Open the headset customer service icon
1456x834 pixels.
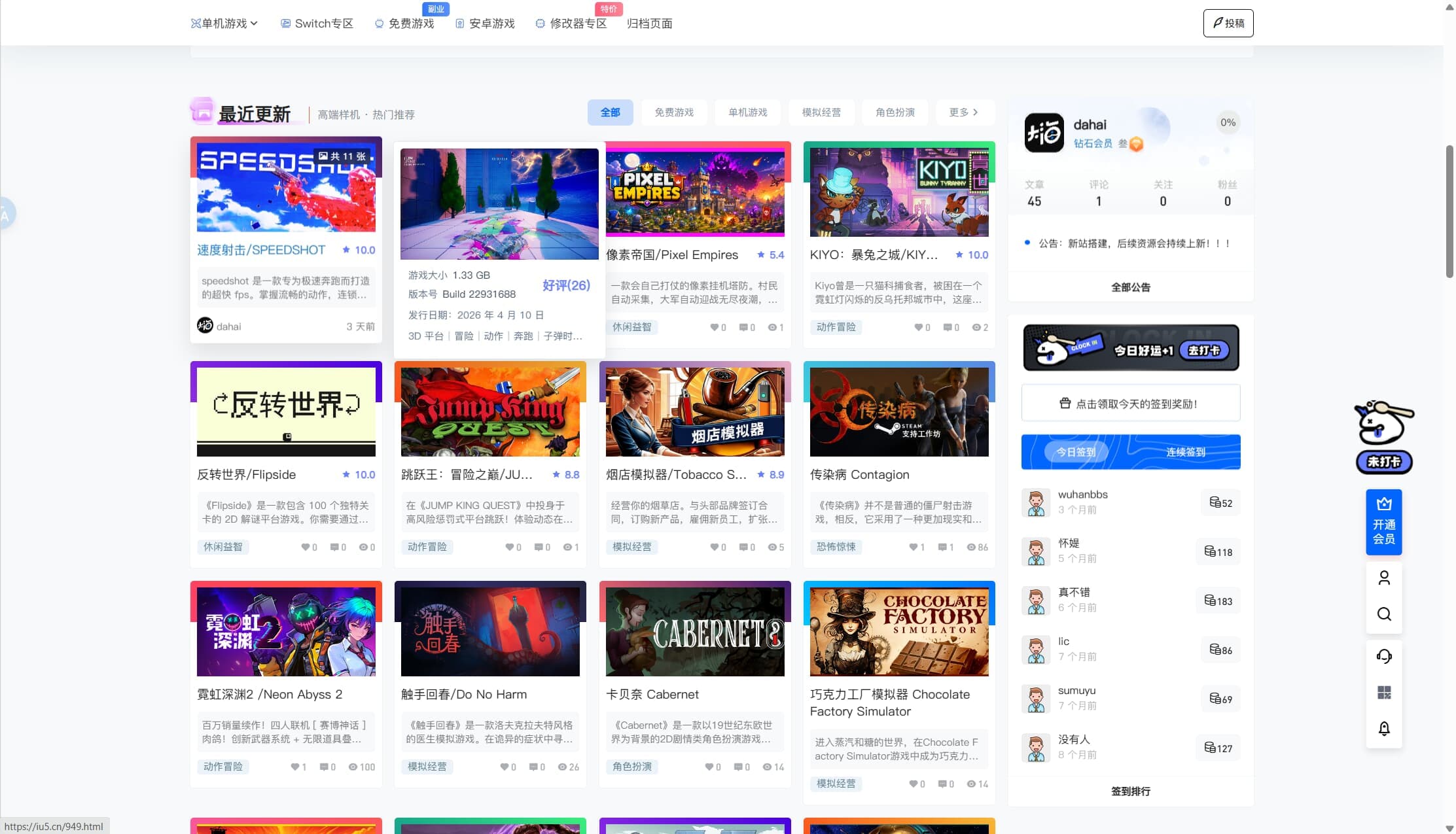(1383, 656)
